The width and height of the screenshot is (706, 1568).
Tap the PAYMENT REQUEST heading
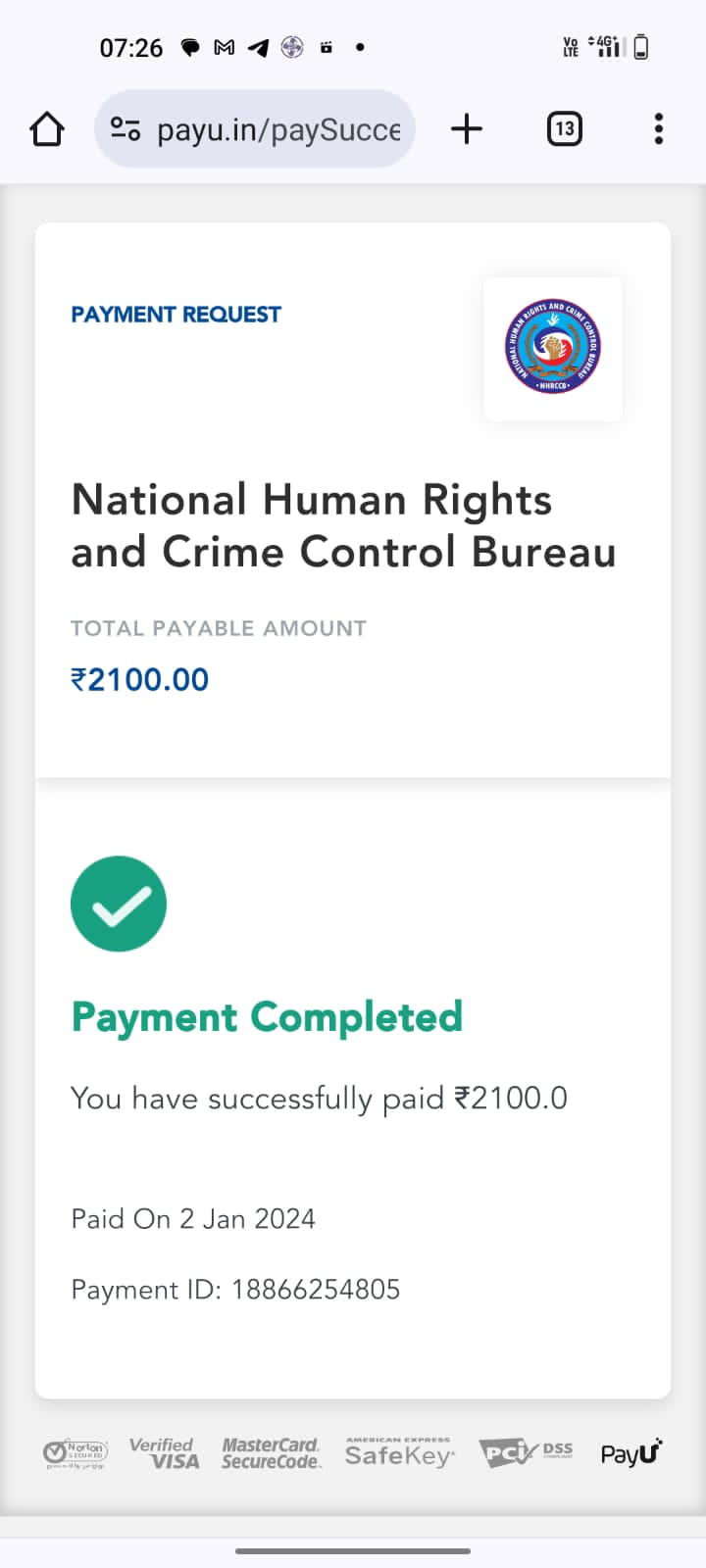click(x=176, y=315)
